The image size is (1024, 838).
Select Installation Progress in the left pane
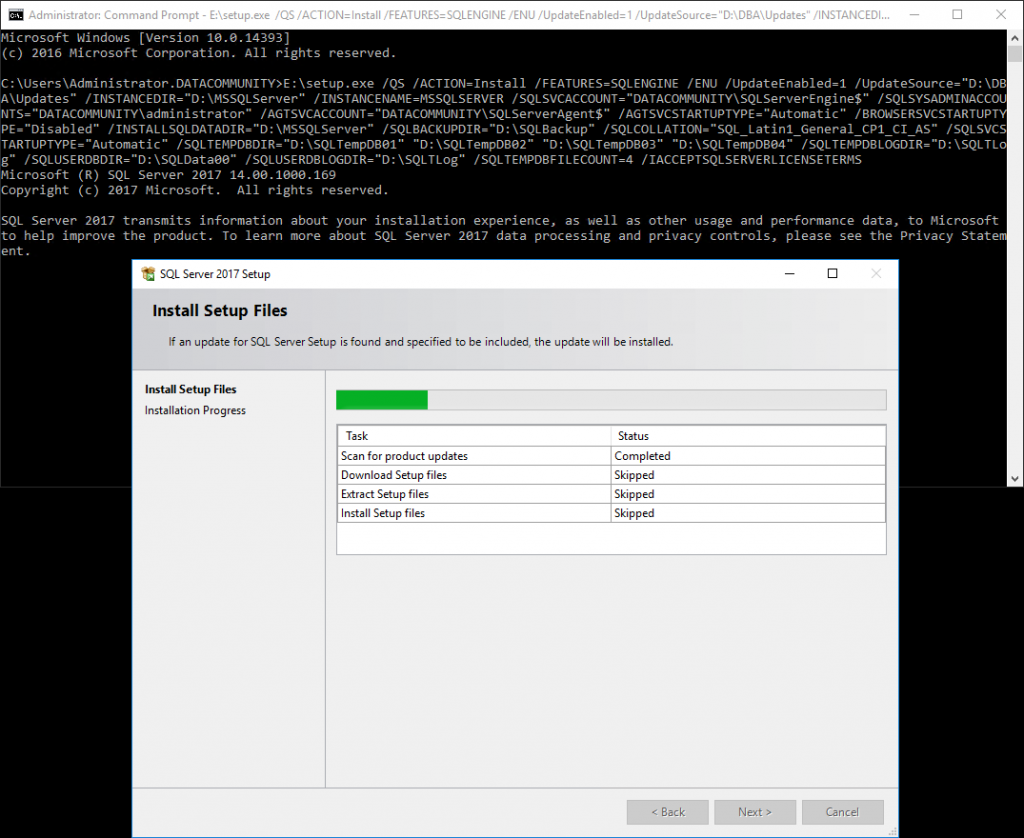pos(194,410)
